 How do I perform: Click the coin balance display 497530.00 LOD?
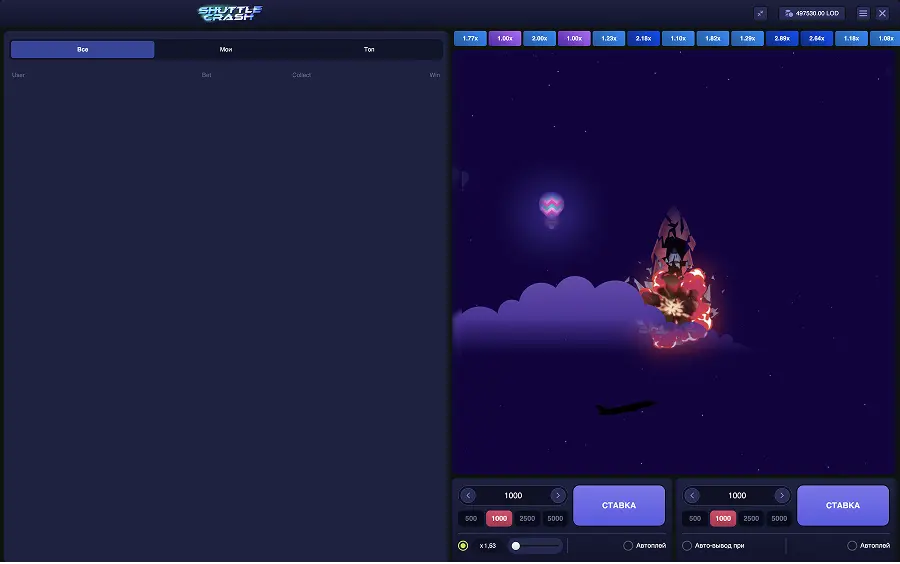pos(812,13)
